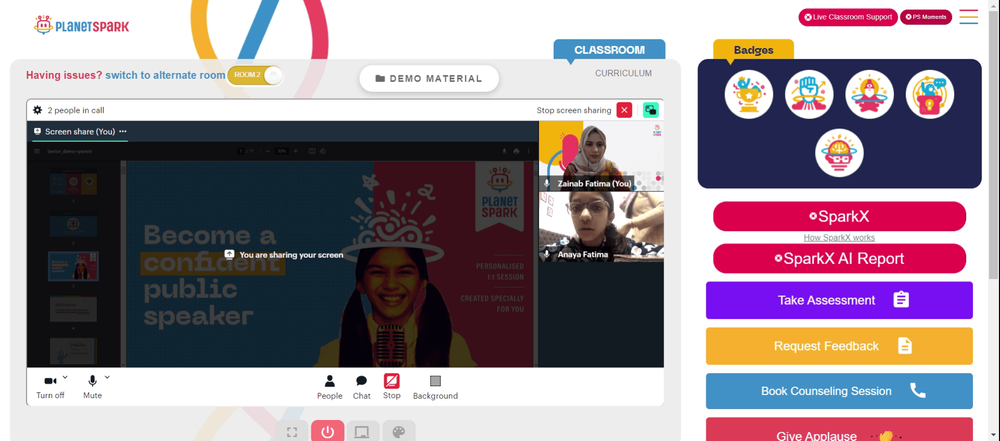Viewport: 1000px width, 441px height.
Task: Open Background effects option
Action: coord(436,387)
